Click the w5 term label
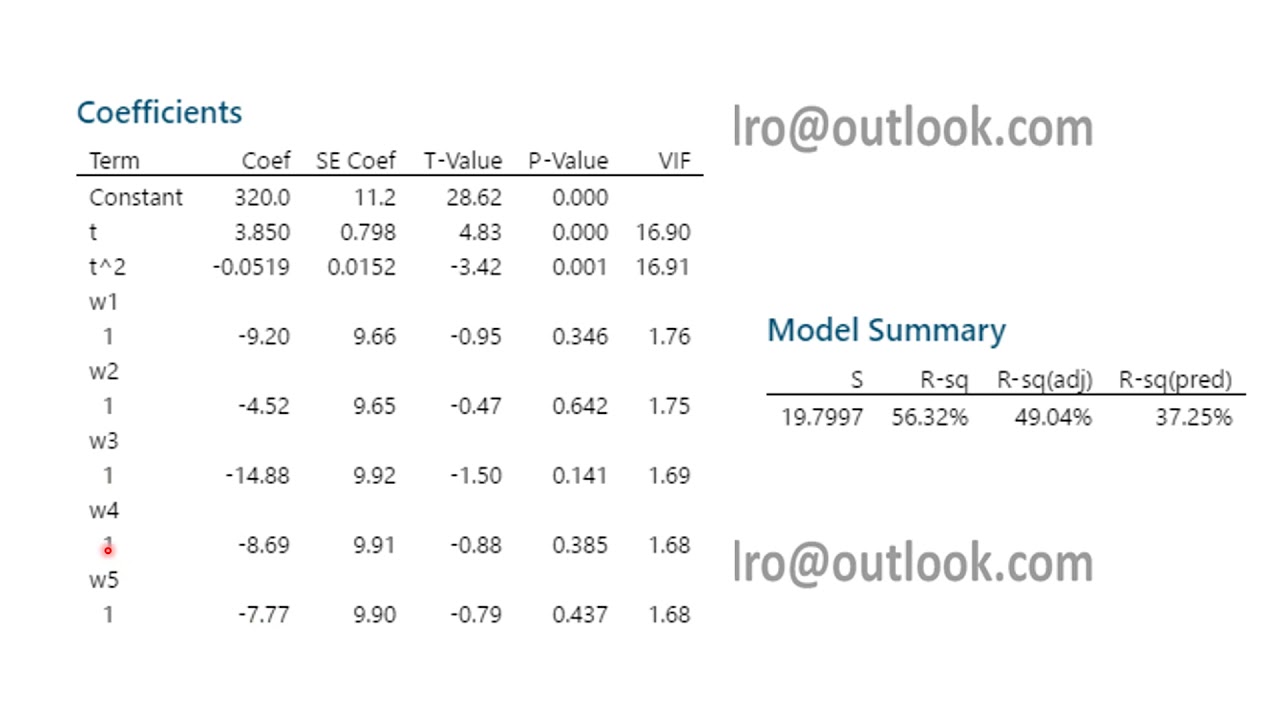1280x720 pixels. point(103,580)
